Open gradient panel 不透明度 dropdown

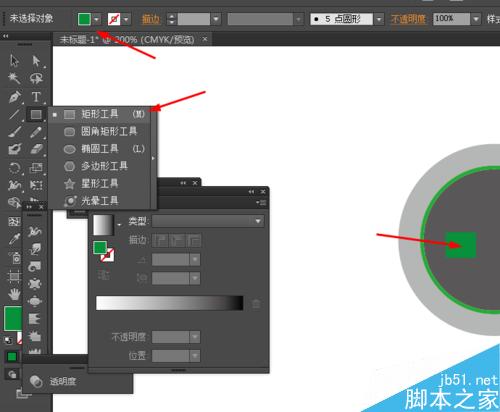point(195,337)
